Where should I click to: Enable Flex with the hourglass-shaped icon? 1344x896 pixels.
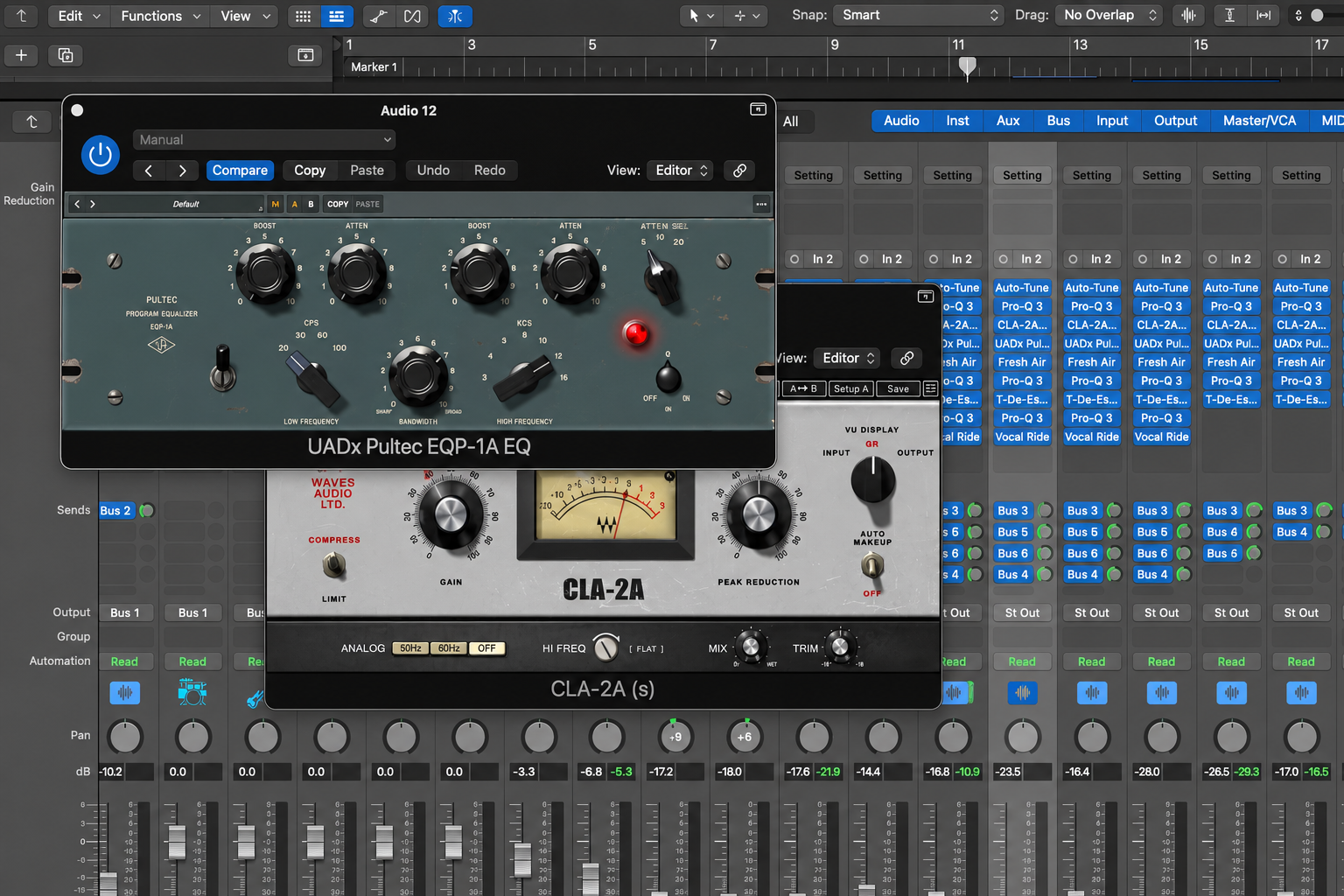click(412, 16)
